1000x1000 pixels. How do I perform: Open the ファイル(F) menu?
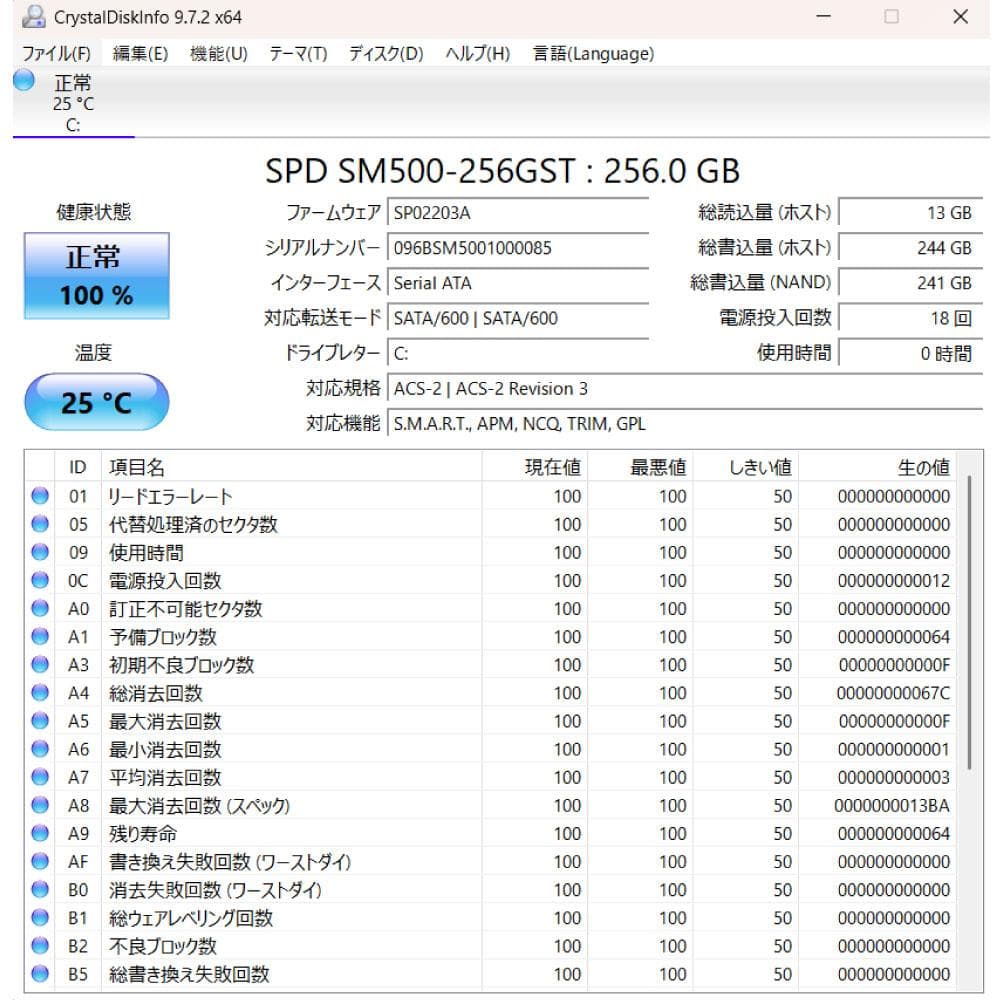pos(54,54)
